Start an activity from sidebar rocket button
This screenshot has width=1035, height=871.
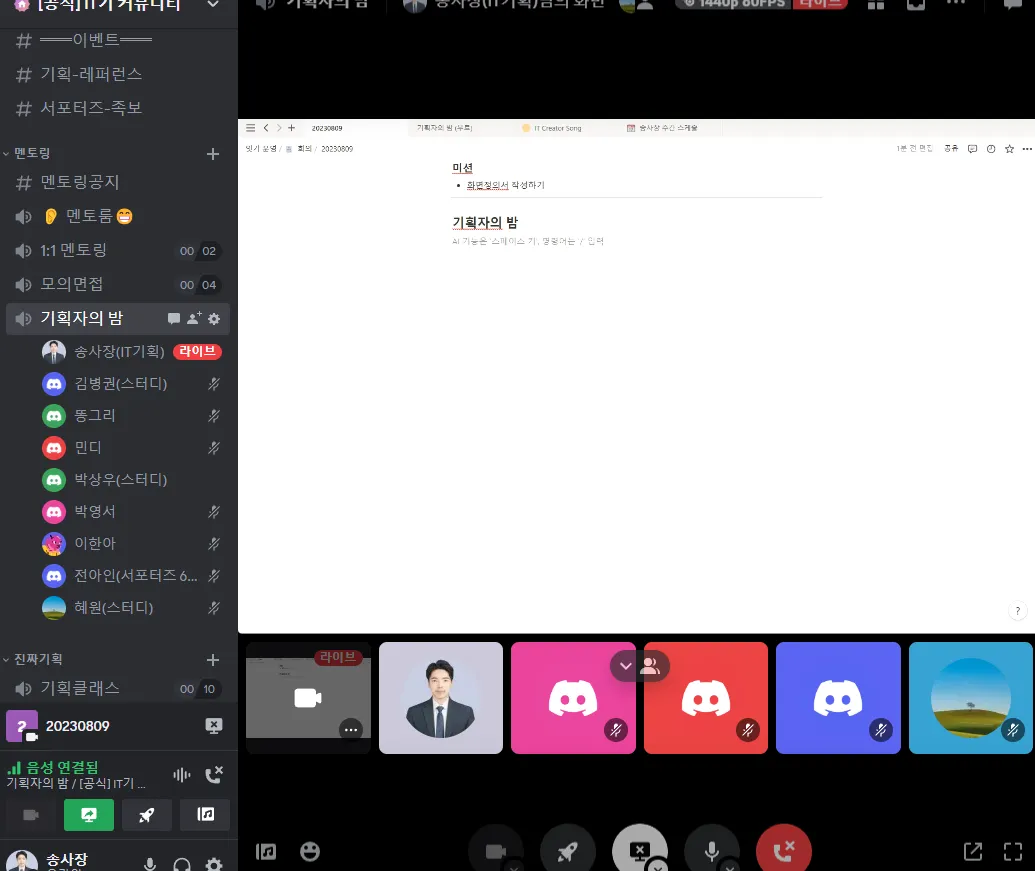click(x=147, y=815)
